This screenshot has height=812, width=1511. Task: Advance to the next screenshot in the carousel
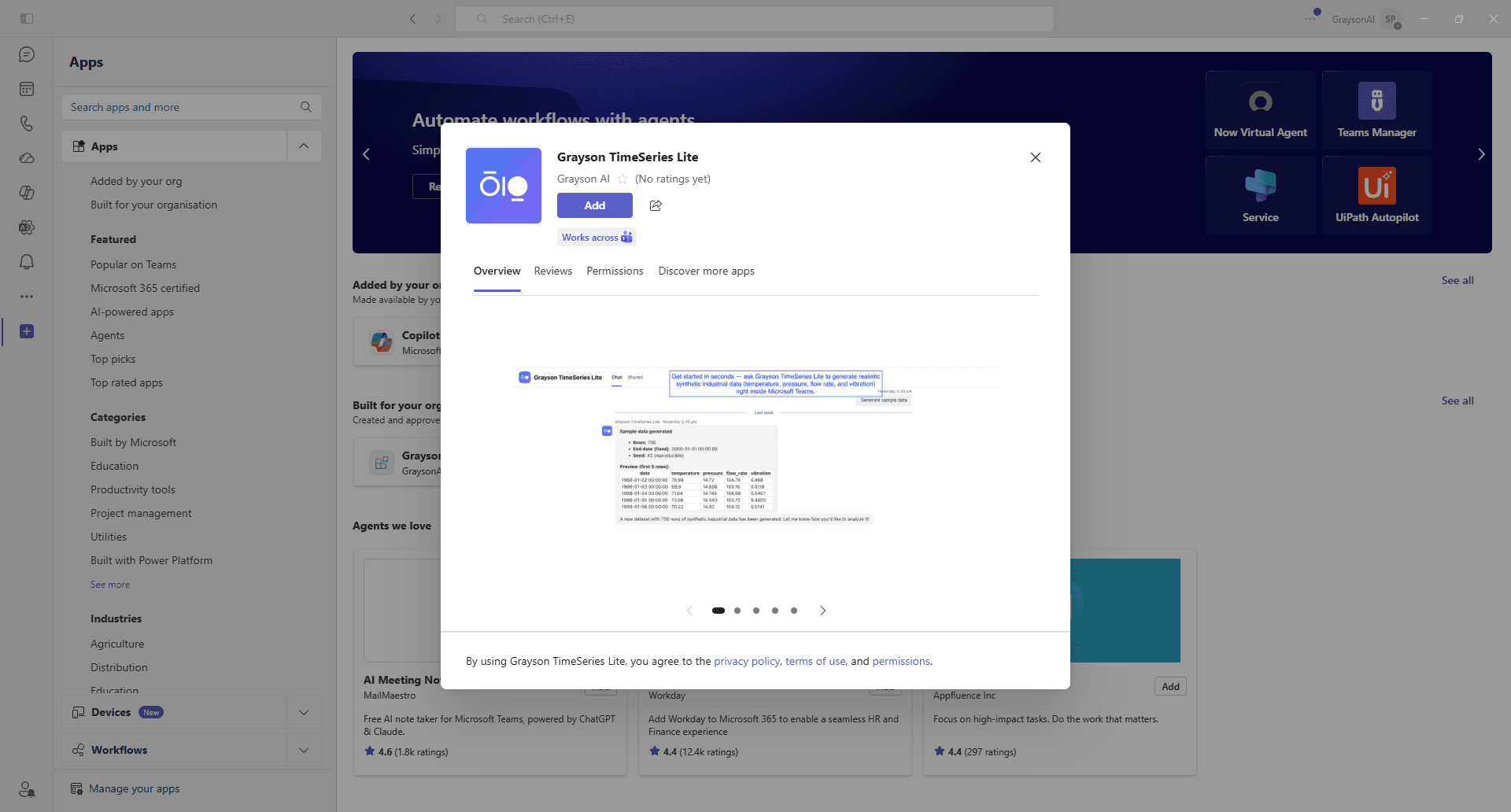(822, 611)
